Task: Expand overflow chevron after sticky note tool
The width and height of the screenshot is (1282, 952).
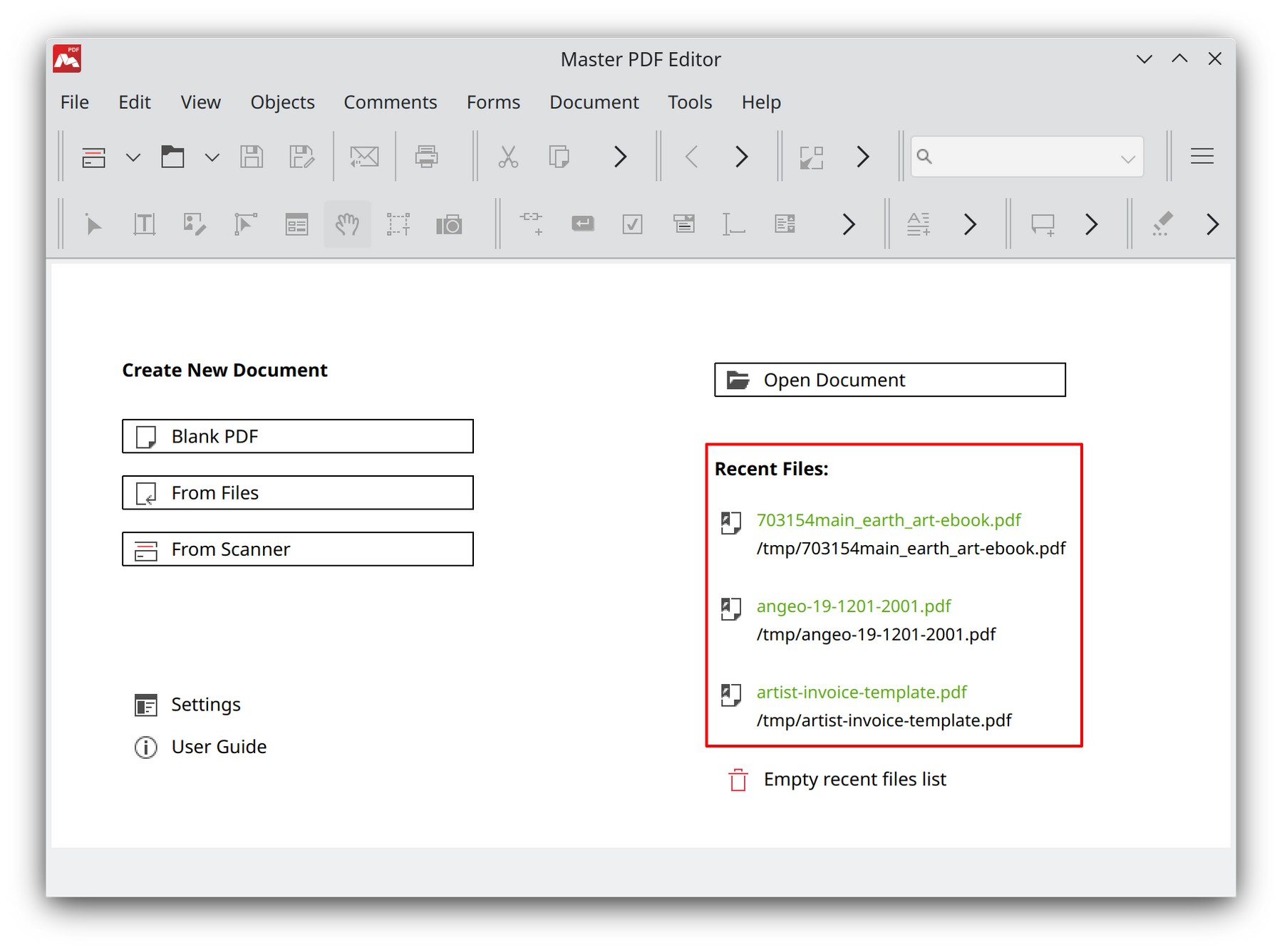Action: pos(1092,225)
